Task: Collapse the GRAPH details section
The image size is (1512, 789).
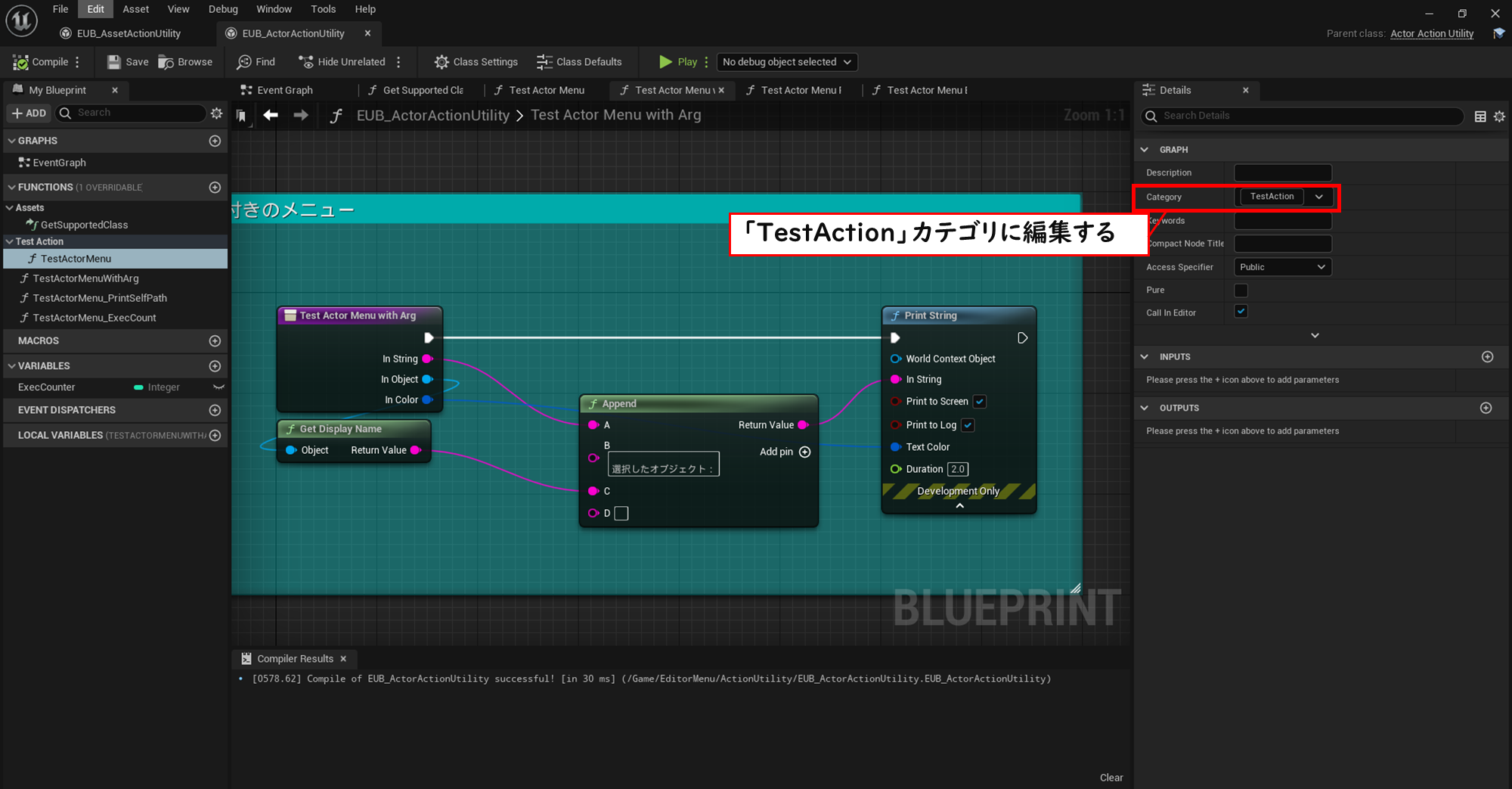Action: pos(1145,150)
